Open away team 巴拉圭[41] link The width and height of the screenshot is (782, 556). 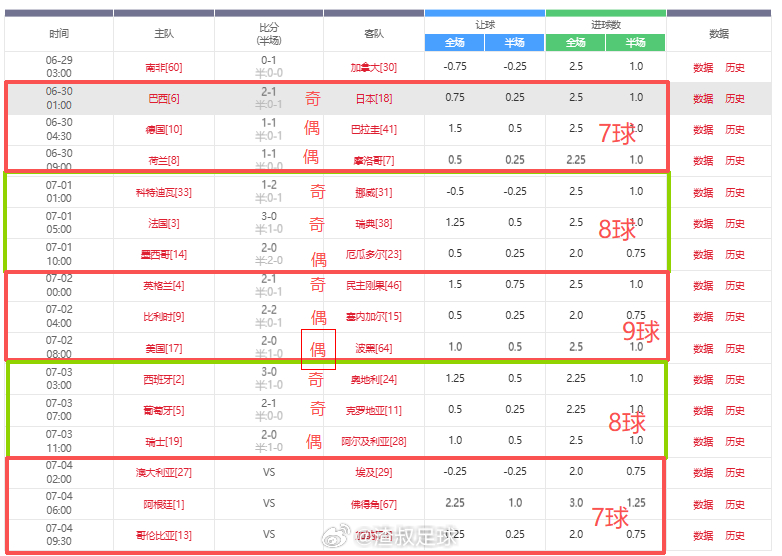pyautogui.click(x=374, y=130)
